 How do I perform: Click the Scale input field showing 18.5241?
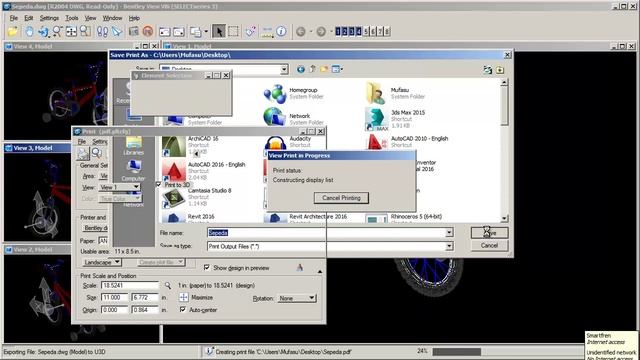pyautogui.click(x=130, y=285)
